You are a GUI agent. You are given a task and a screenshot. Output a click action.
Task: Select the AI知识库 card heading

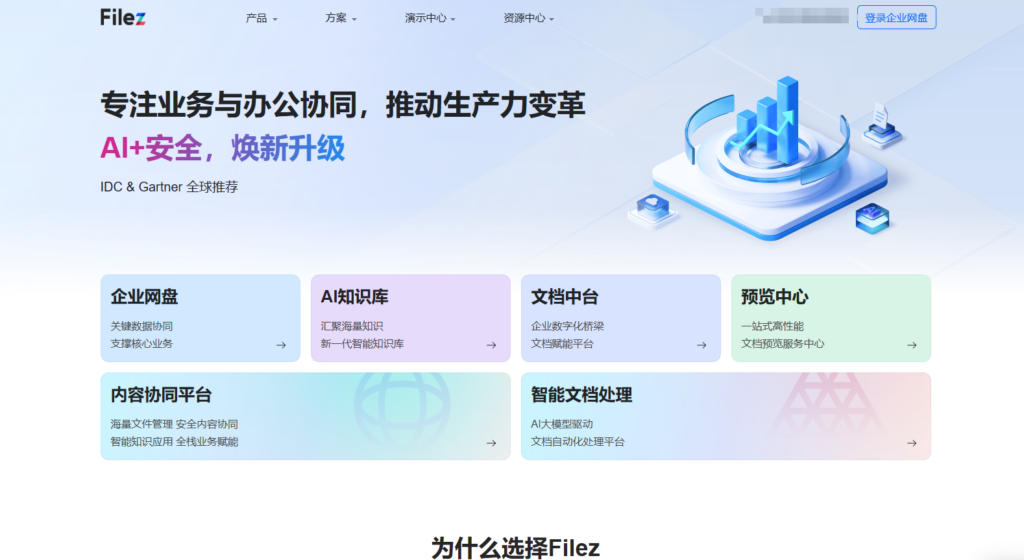[x=354, y=297]
